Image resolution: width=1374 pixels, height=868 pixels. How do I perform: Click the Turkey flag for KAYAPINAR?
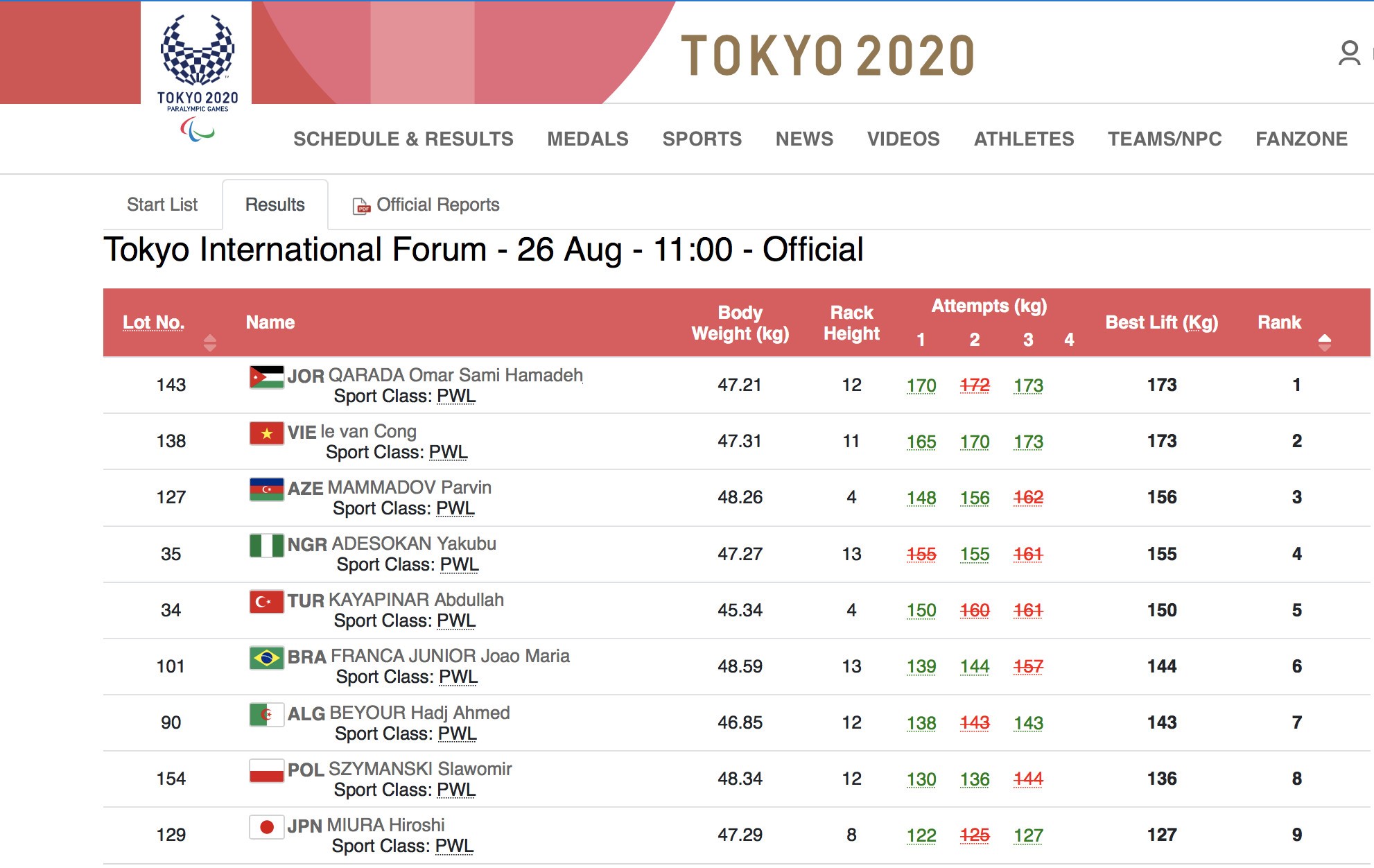(266, 602)
